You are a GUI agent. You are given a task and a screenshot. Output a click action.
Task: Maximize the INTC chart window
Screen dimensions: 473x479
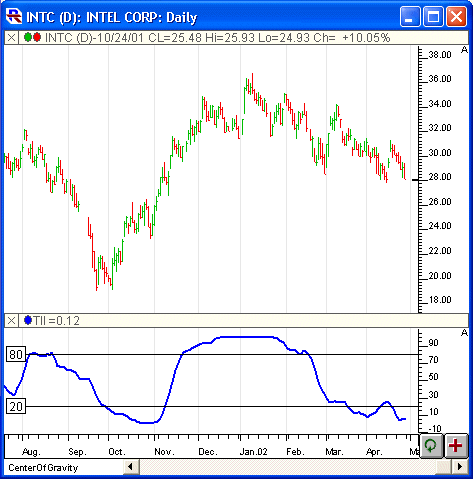(x=433, y=16)
